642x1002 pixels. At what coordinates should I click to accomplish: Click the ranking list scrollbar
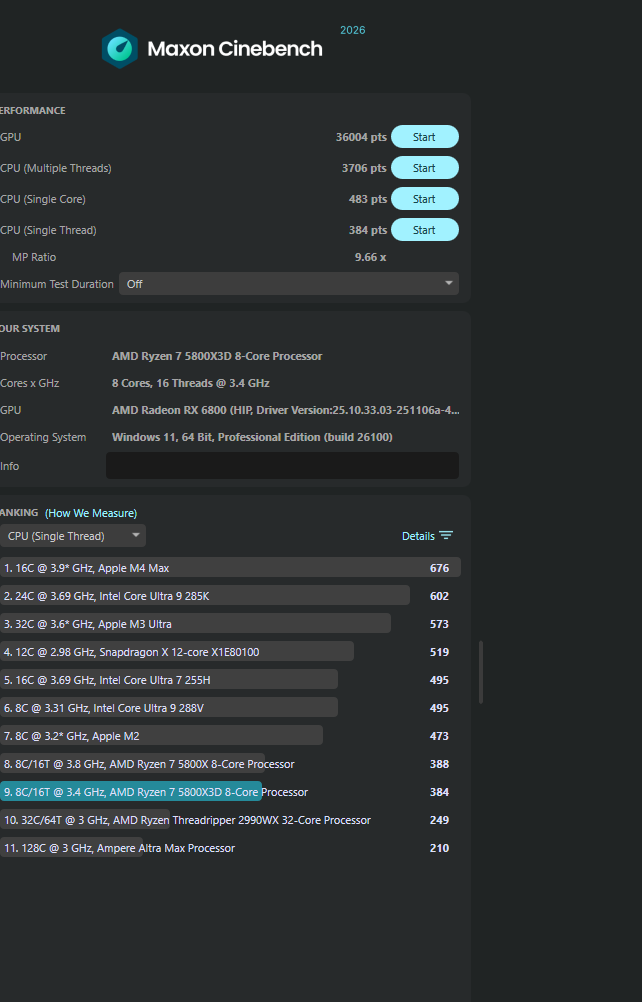480,672
